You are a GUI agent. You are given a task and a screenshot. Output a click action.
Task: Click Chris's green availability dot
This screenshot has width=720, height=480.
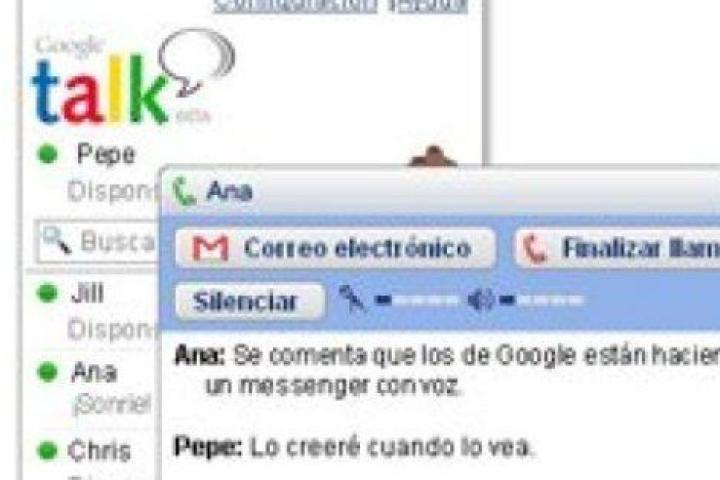pyautogui.click(x=47, y=451)
